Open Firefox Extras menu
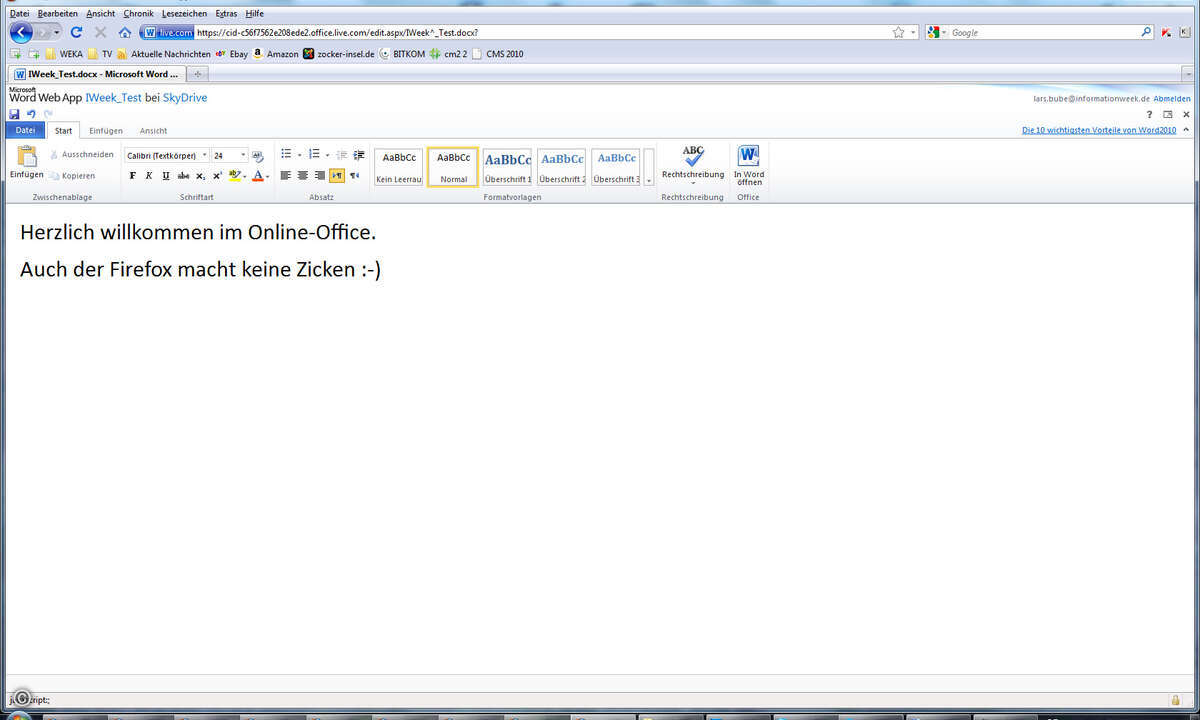1200x720 pixels. point(226,13)
